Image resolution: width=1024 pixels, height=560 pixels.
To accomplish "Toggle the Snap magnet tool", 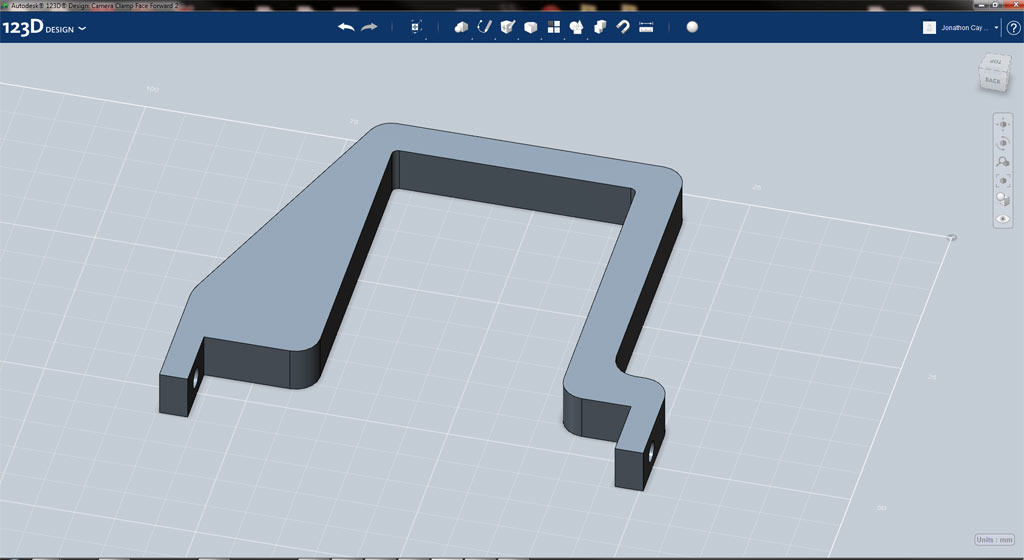I will pos(623,27).
